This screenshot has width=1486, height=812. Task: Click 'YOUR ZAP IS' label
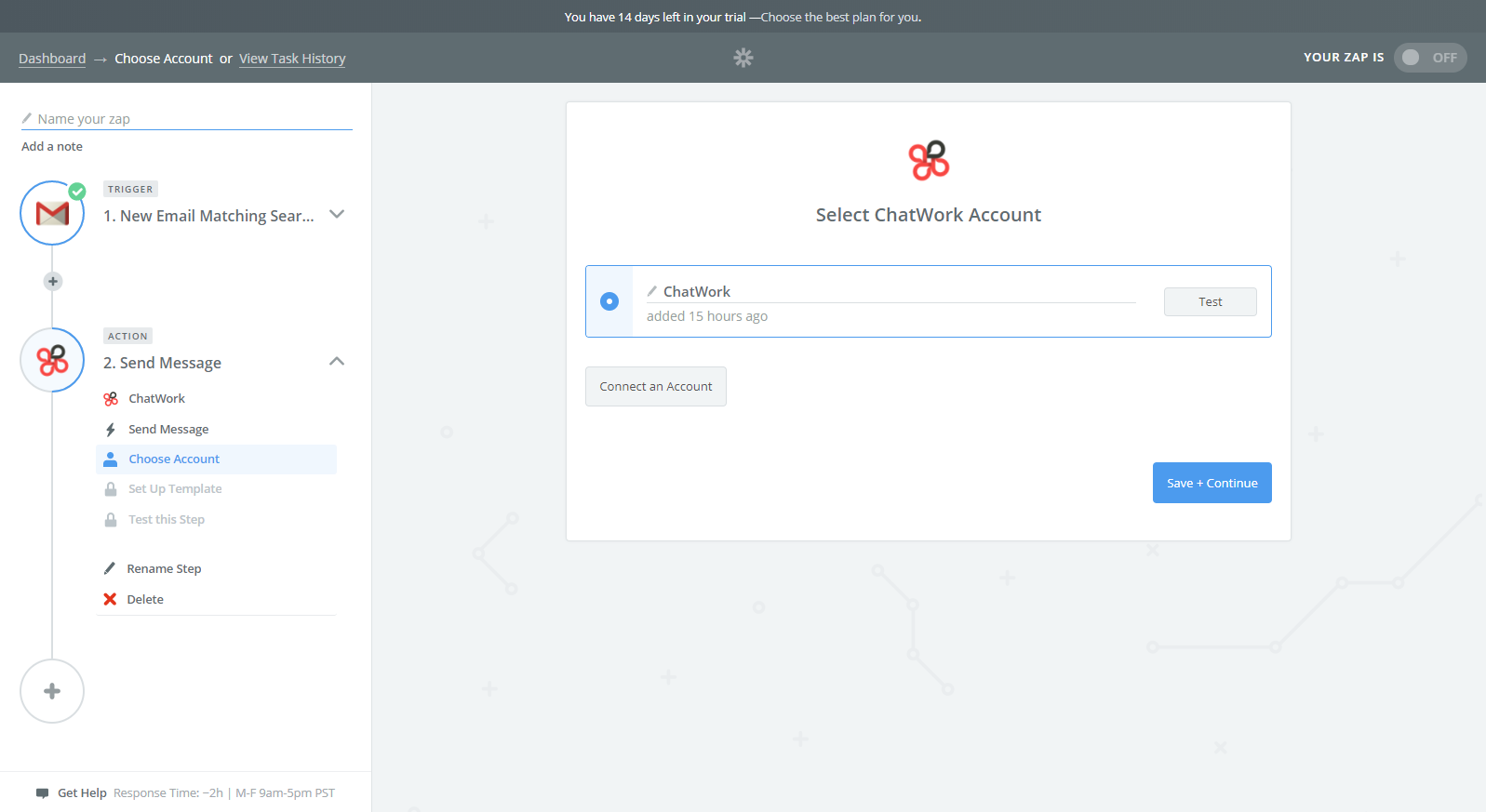(x=1344, y=58)
